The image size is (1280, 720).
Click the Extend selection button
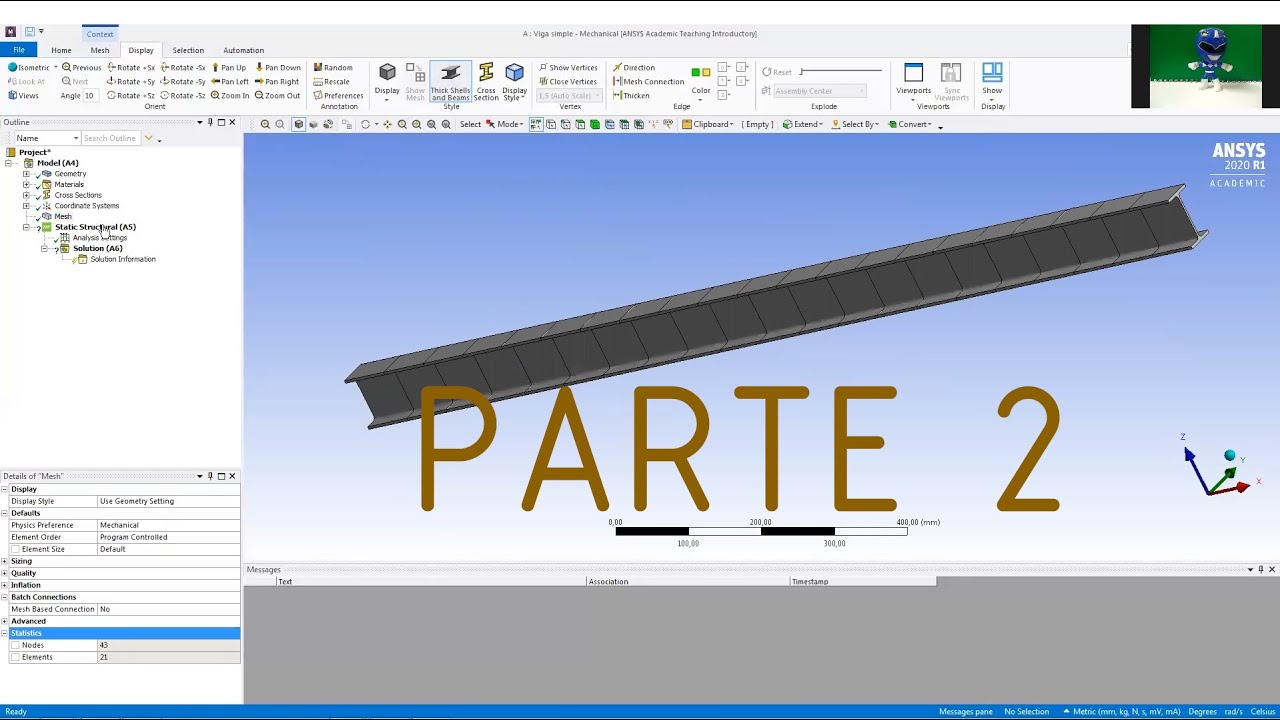[803, 124]
